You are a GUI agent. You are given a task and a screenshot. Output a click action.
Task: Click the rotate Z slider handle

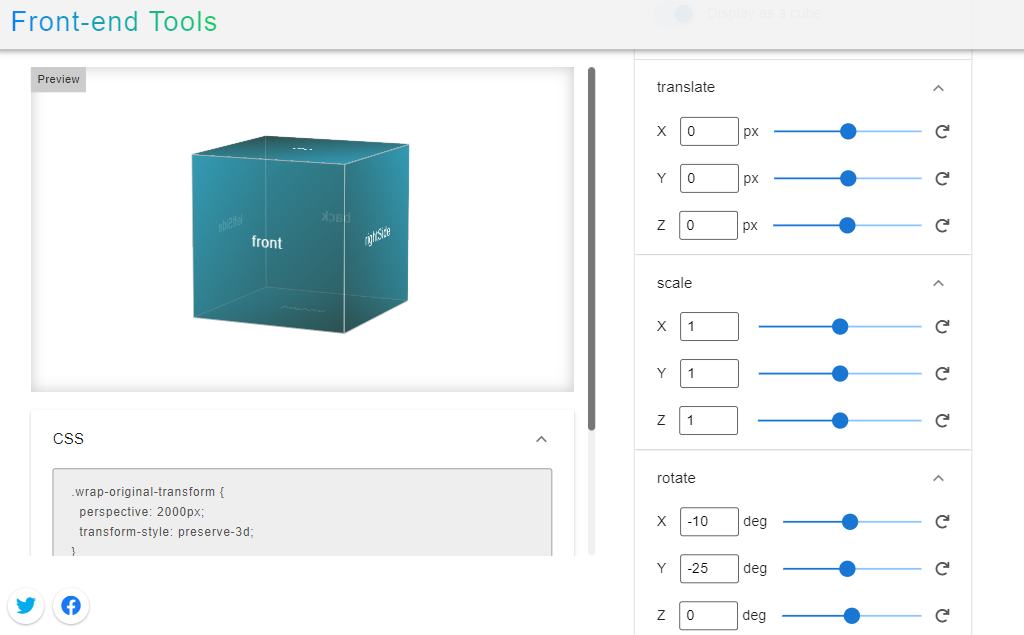[852, 616]
